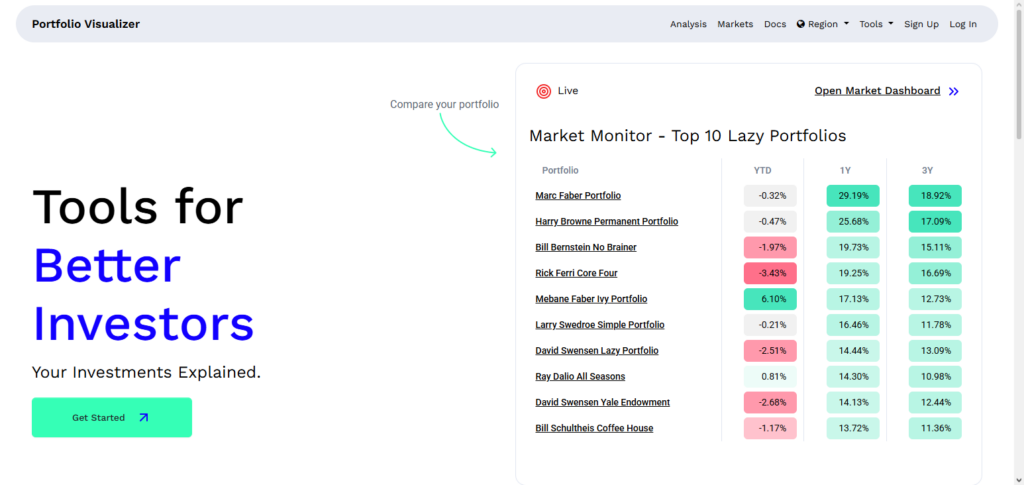Open Bill Schultheis Coffee House link
The height and width of the screenshot is (485, 1024).
[x=594, y=428]
